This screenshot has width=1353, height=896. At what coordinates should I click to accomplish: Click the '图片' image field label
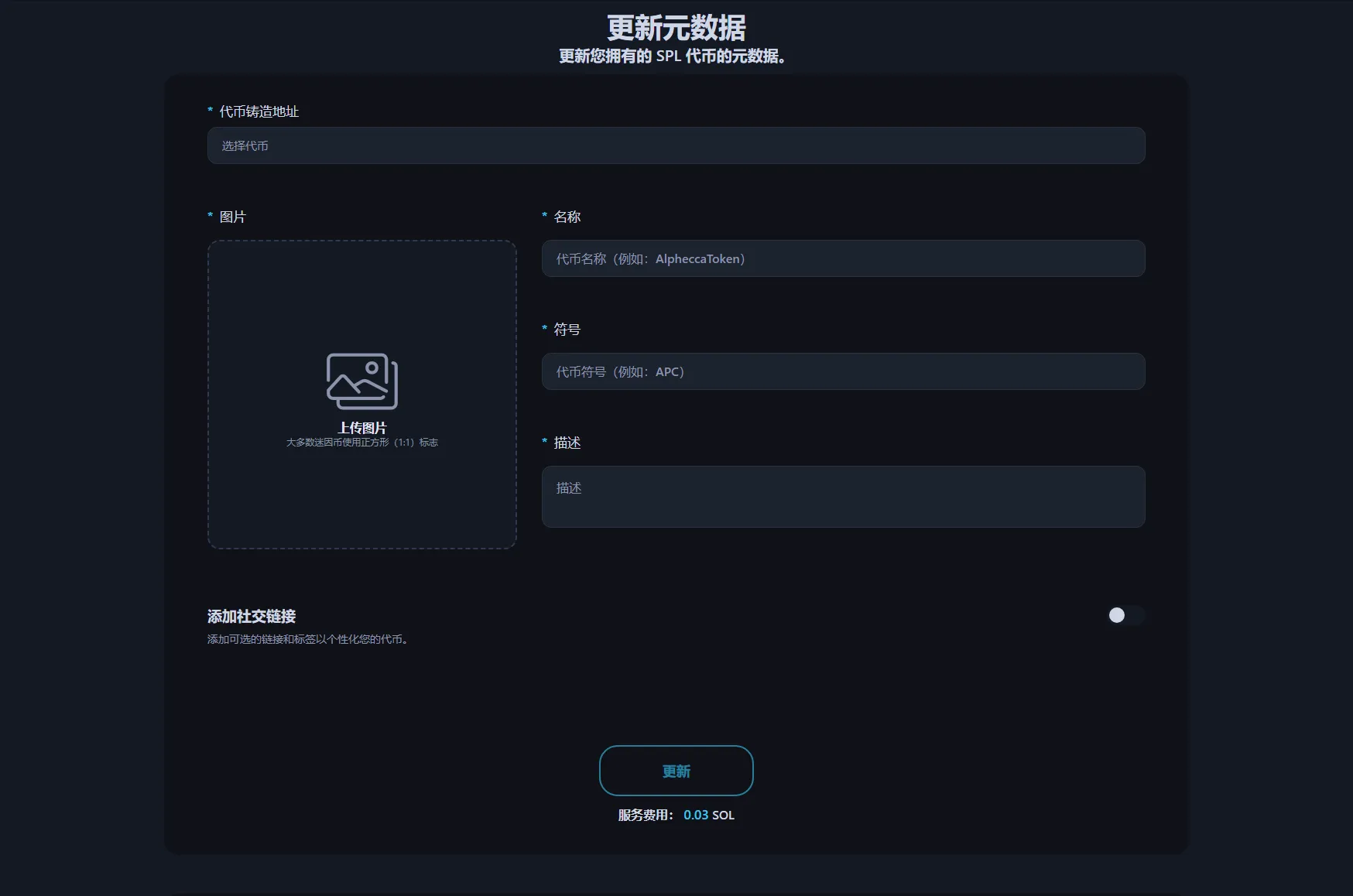point(232,217)
